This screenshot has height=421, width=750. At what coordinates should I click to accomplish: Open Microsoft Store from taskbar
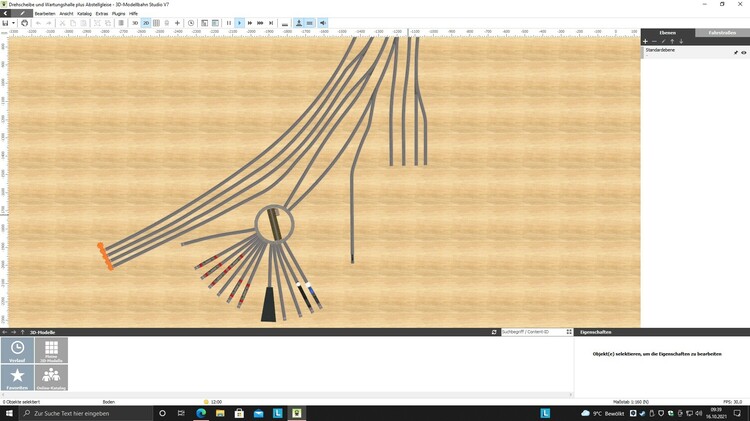239,413
